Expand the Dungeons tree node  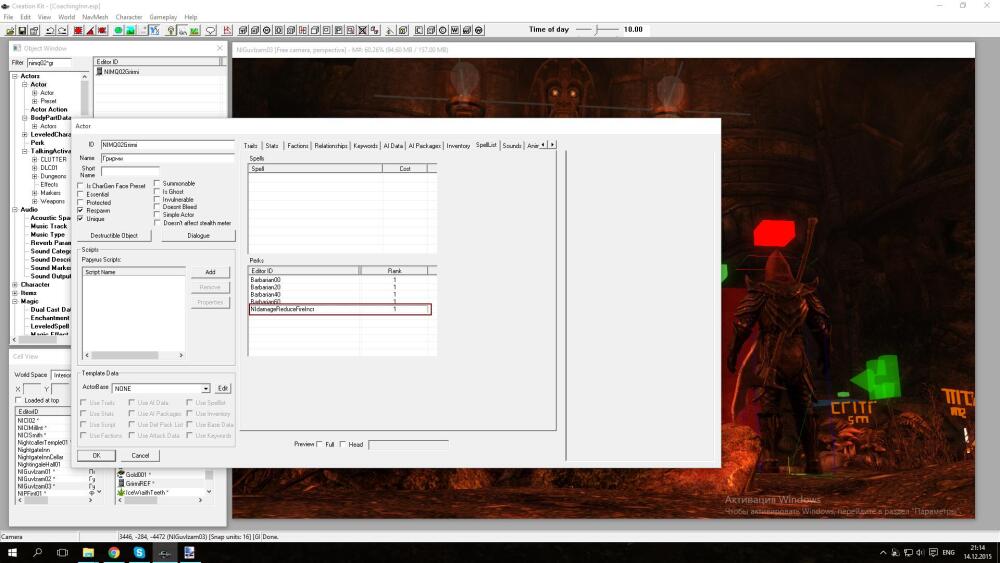click(x=34, y=176)
